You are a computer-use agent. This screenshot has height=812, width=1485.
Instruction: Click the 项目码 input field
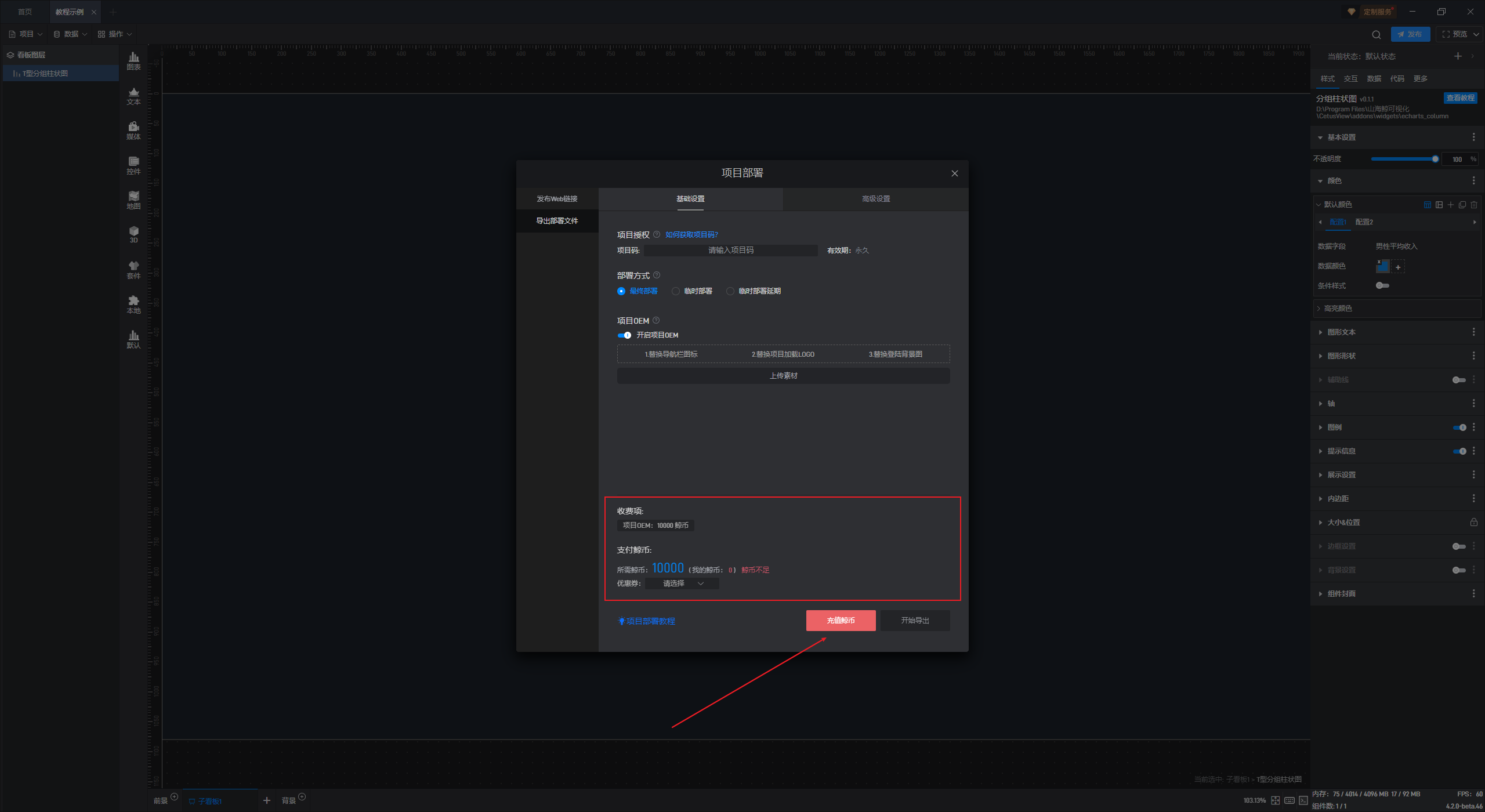[x=730, y=251]
